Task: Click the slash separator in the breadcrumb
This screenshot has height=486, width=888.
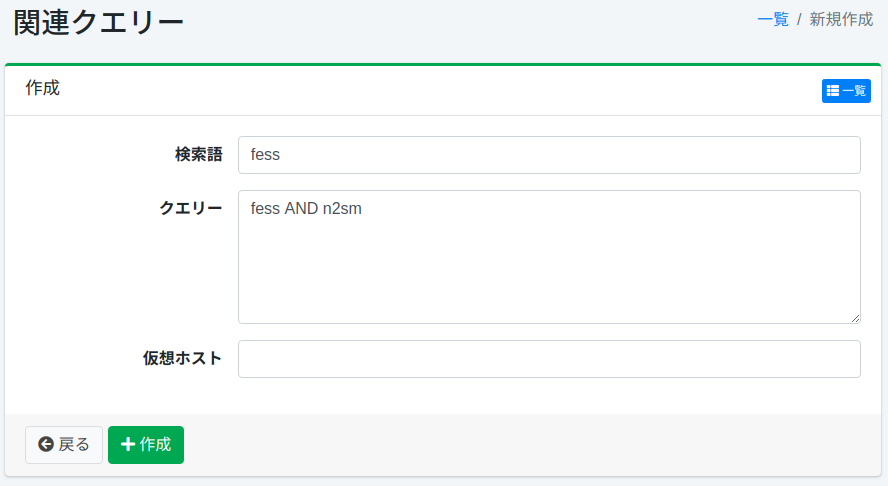Action: pyautogui.click(x=799, y=19)
